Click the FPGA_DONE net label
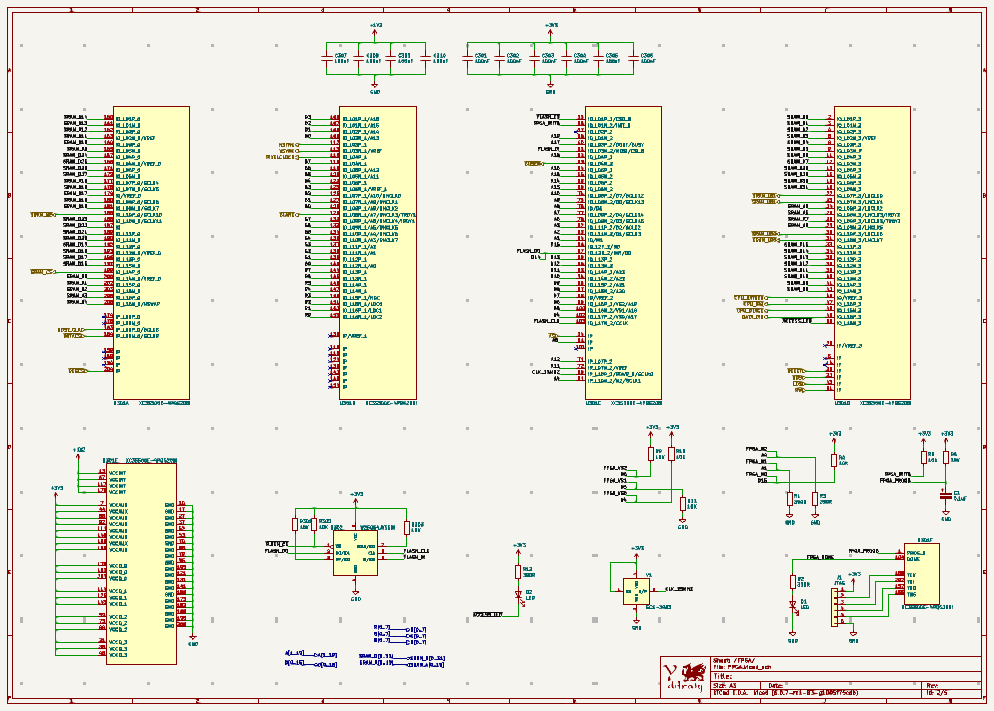The width and height of the screenshot is (994, 711). pyautogui.click(x=820, y=557)
